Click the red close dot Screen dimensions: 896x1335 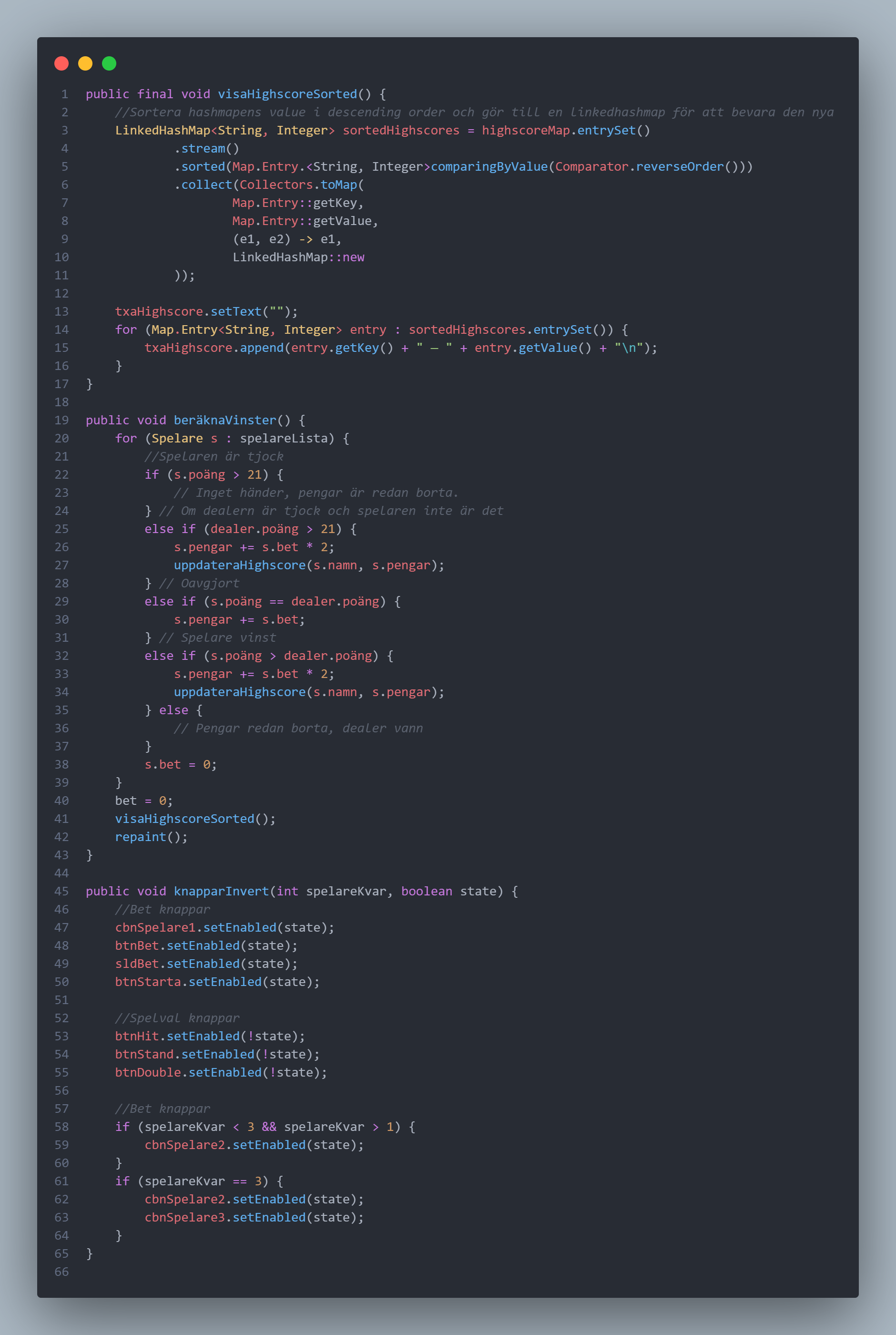(61, 63)
